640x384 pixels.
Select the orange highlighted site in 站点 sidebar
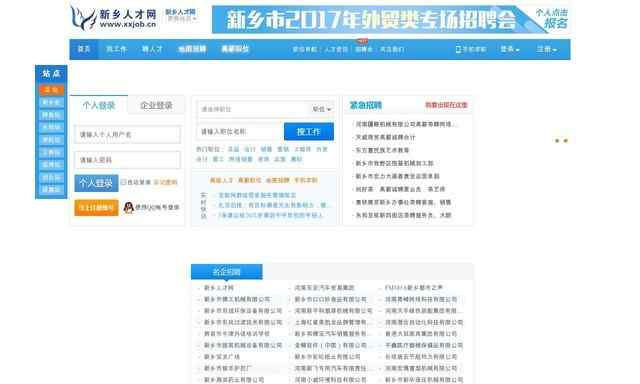pyautogui.click(x=51, y=90)
